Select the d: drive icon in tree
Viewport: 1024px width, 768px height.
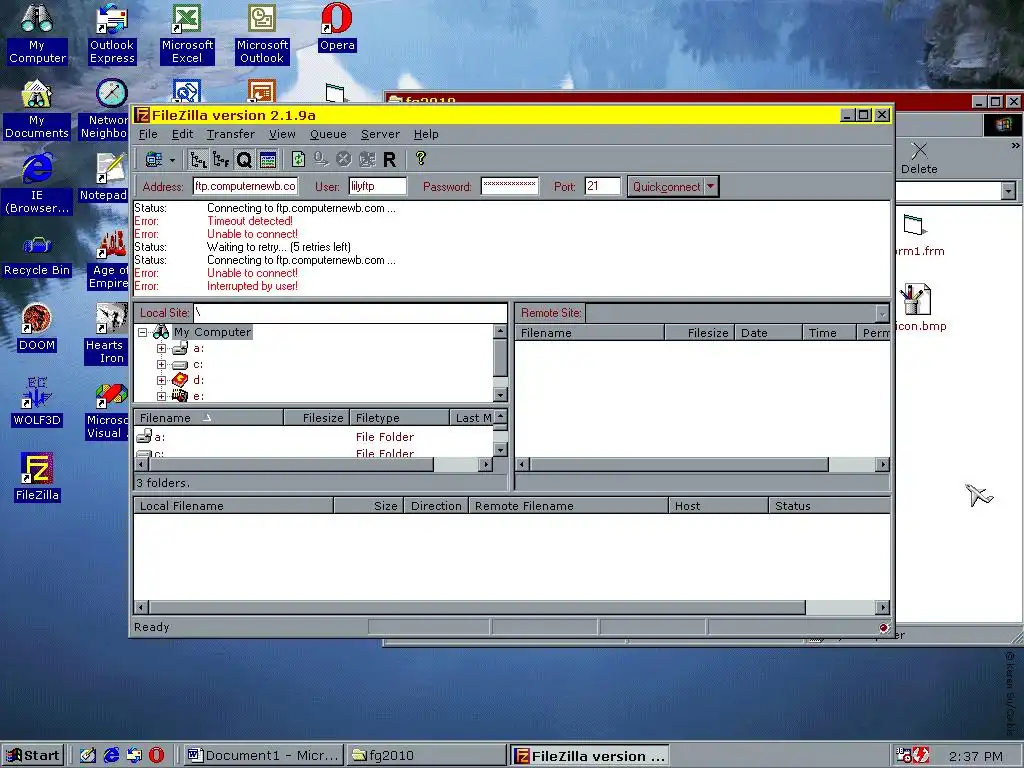coord(180,379)
